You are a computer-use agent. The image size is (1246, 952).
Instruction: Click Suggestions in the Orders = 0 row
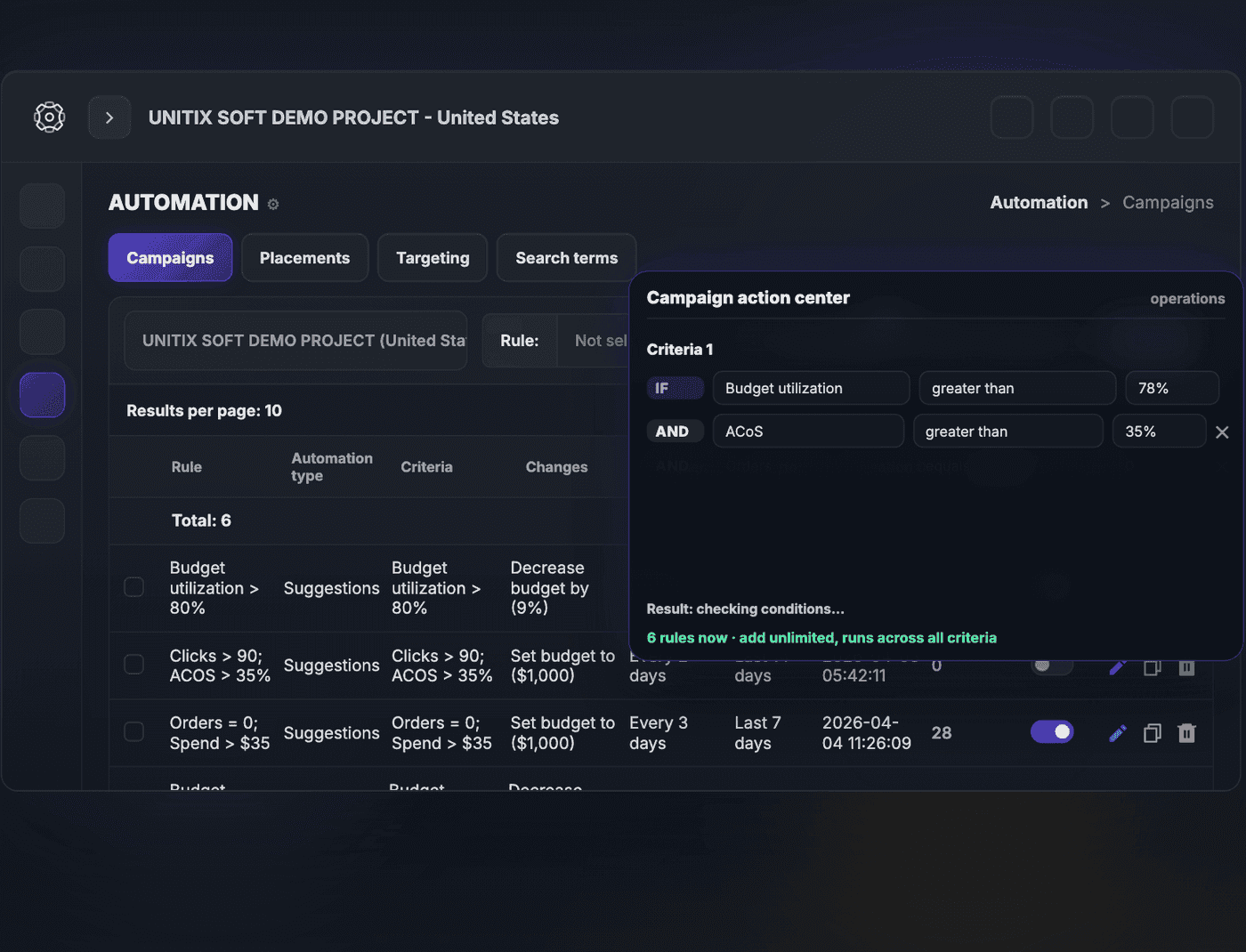click(331, 733)
